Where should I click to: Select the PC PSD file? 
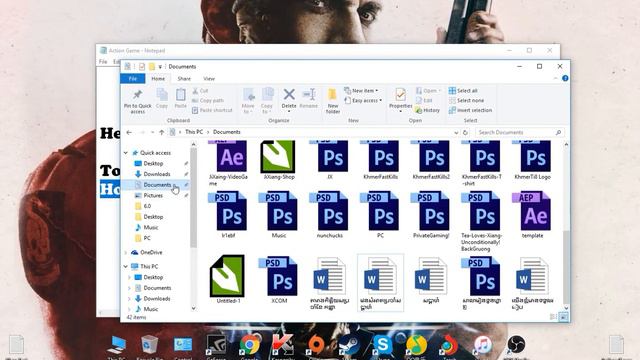tap(380, 215)
